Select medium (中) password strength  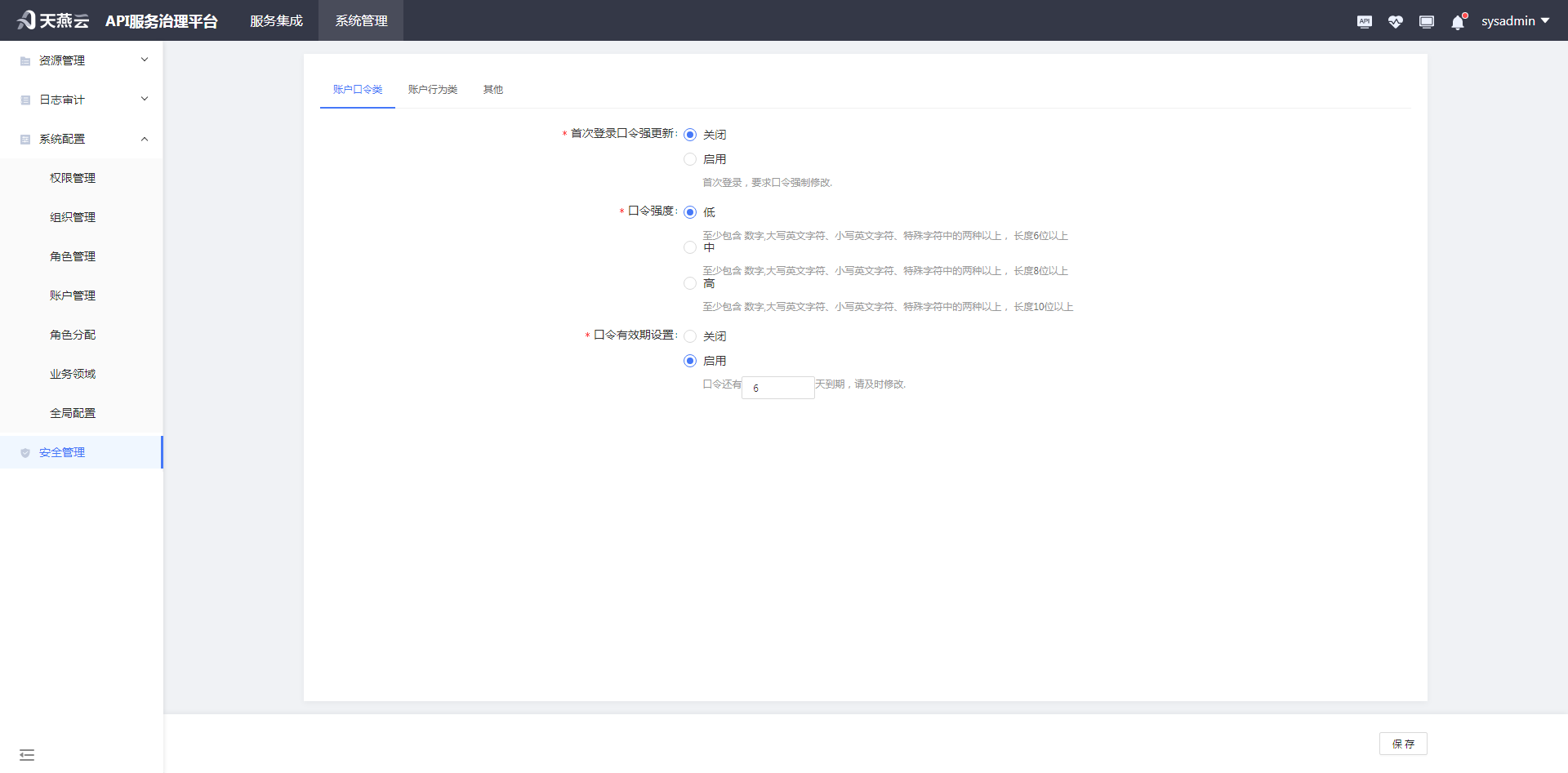[x=690, y=247]
